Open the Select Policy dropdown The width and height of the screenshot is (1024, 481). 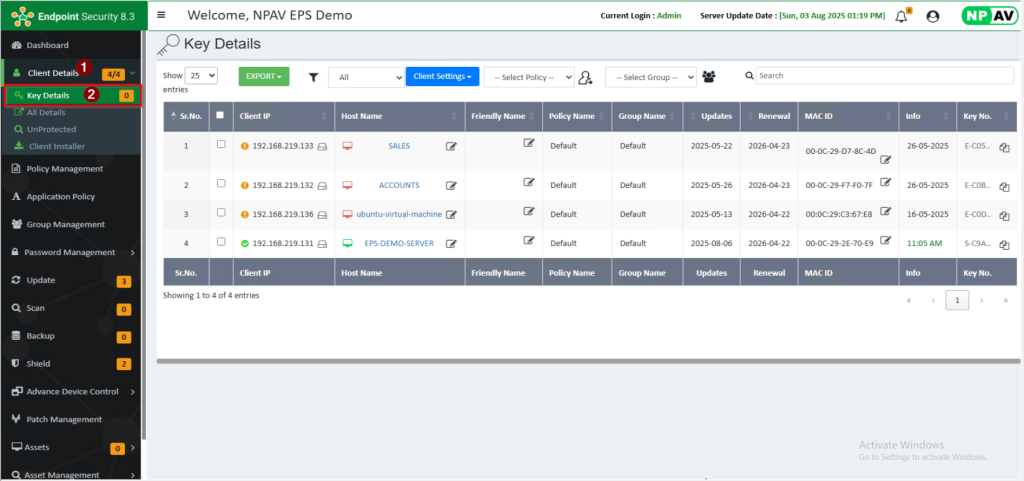click(529, 77)
